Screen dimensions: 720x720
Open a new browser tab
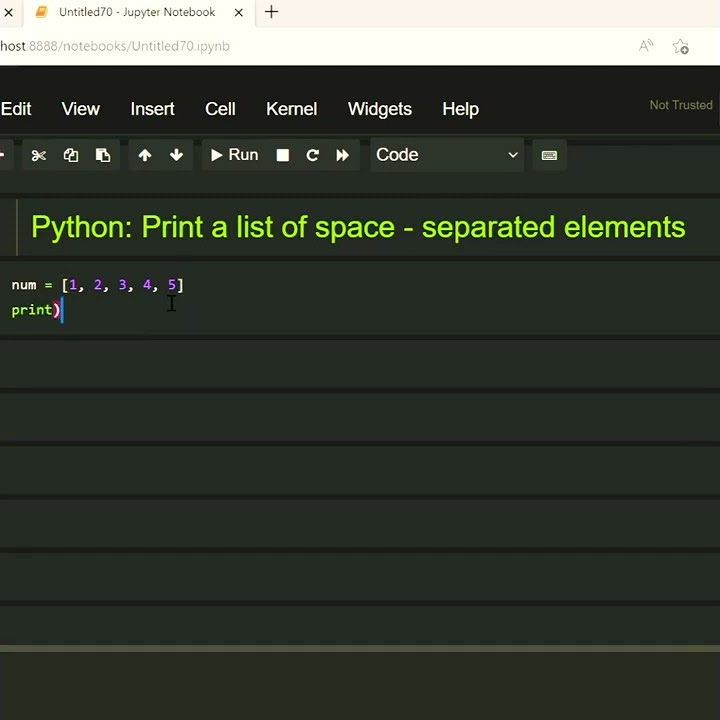coord(271,12)
